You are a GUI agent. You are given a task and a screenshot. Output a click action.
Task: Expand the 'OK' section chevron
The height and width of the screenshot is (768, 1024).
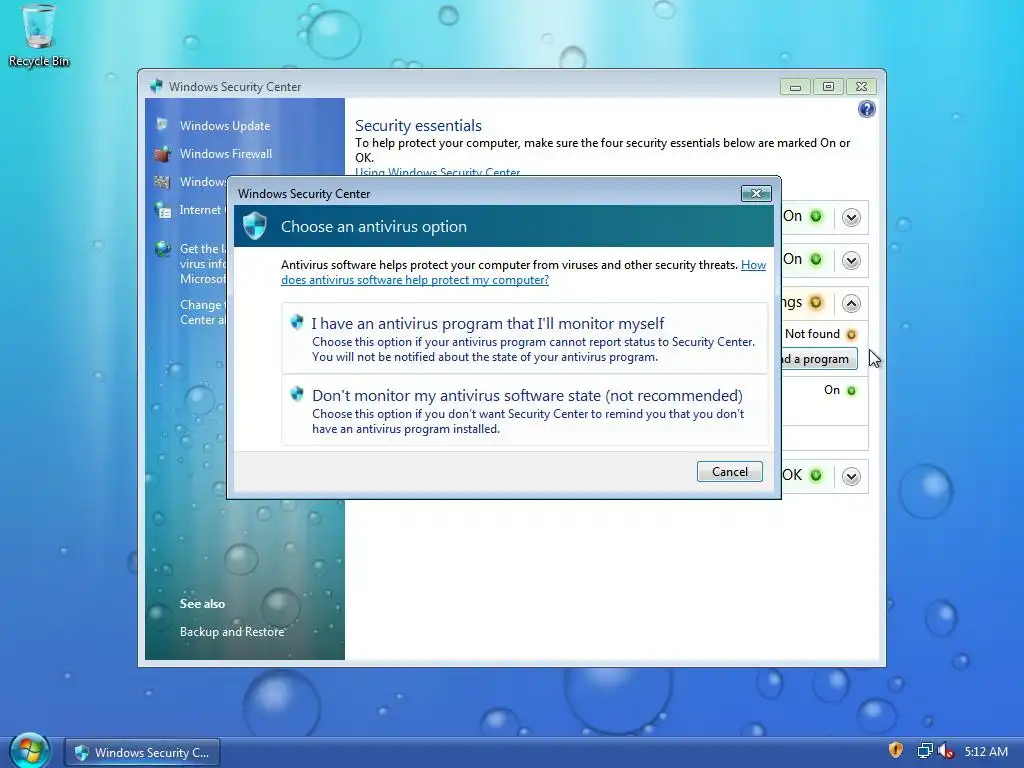pos(851,476)
